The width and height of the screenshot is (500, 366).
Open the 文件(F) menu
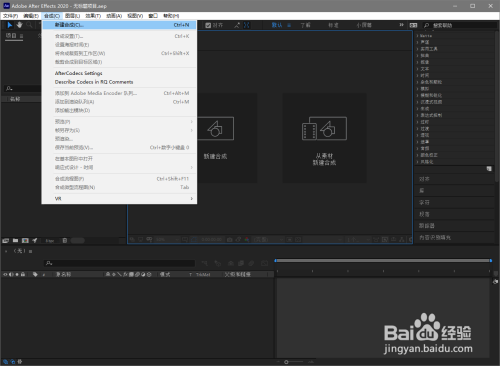coord(10,16)
